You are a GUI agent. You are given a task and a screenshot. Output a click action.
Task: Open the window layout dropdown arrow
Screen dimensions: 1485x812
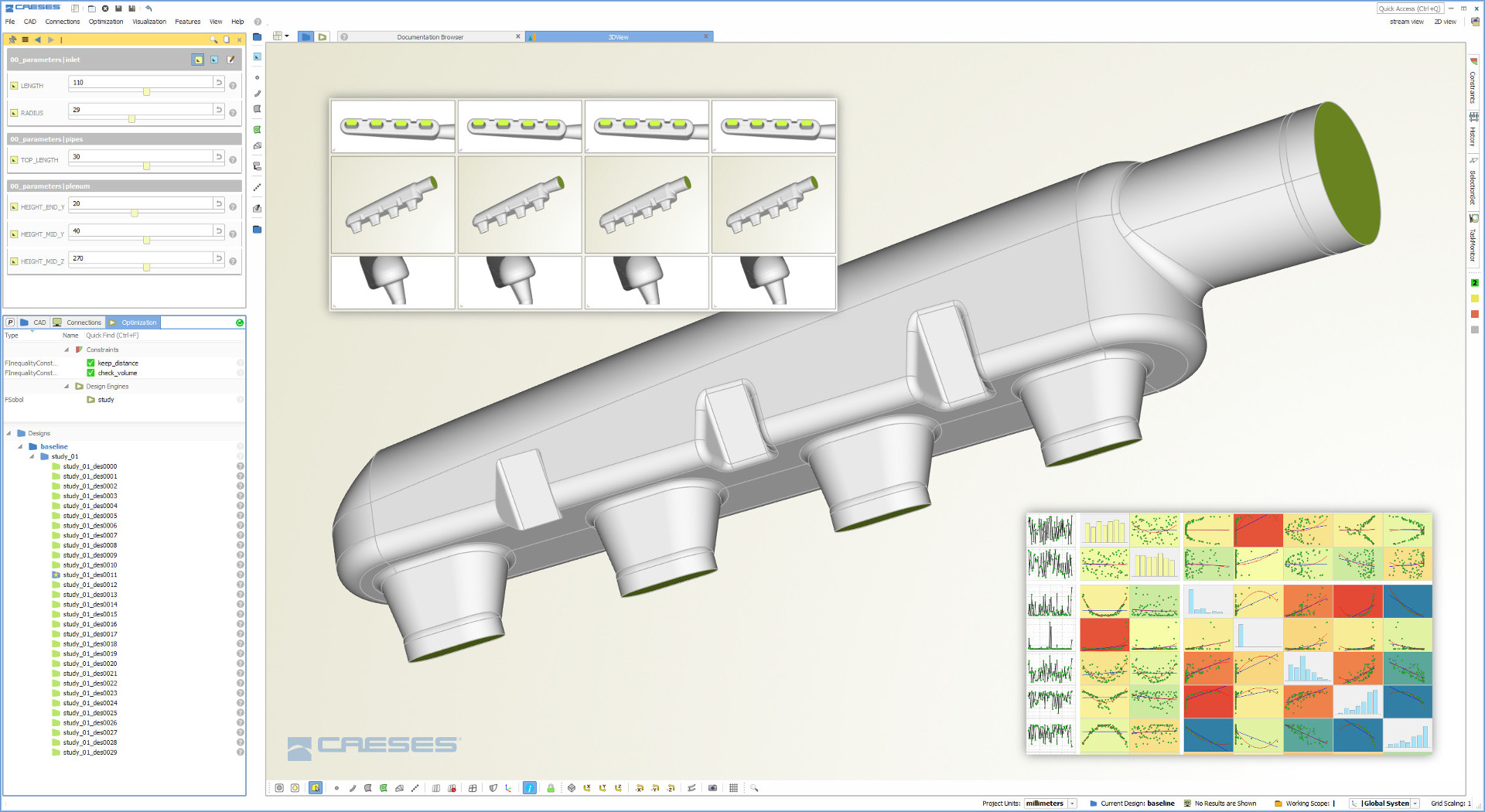(x=287, y=36)
